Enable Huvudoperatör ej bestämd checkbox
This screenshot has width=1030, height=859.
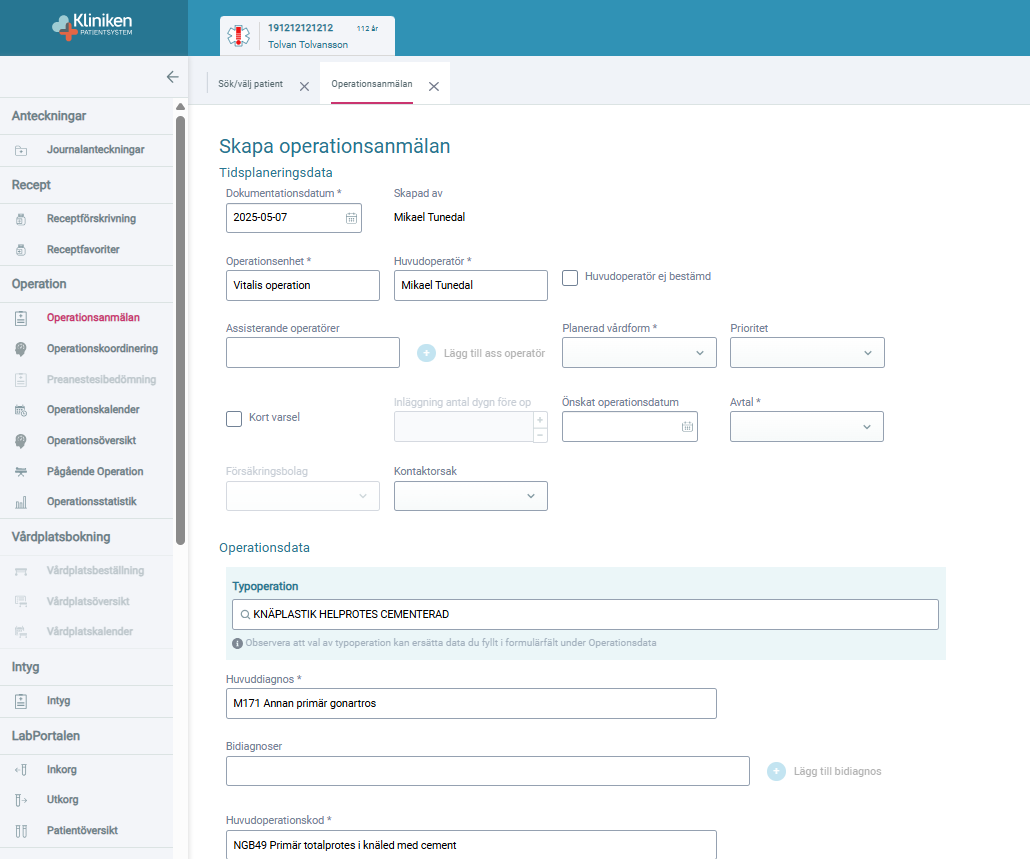570,278
